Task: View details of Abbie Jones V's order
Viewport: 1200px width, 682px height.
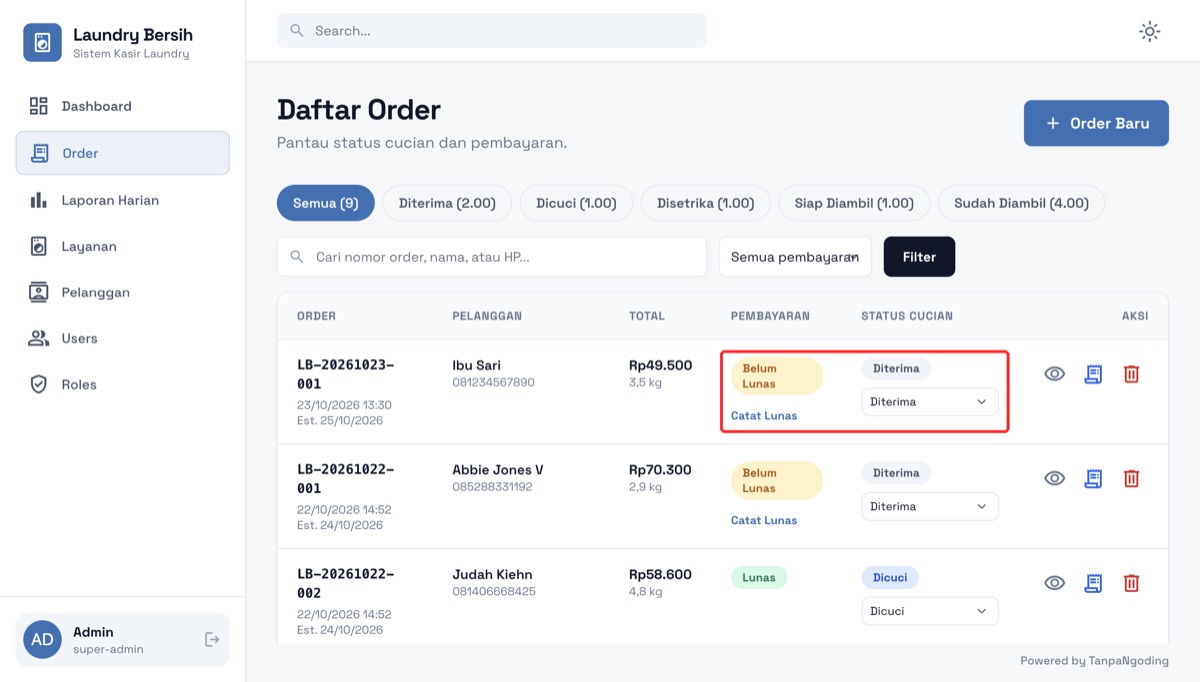Action: click(1054, 478)
